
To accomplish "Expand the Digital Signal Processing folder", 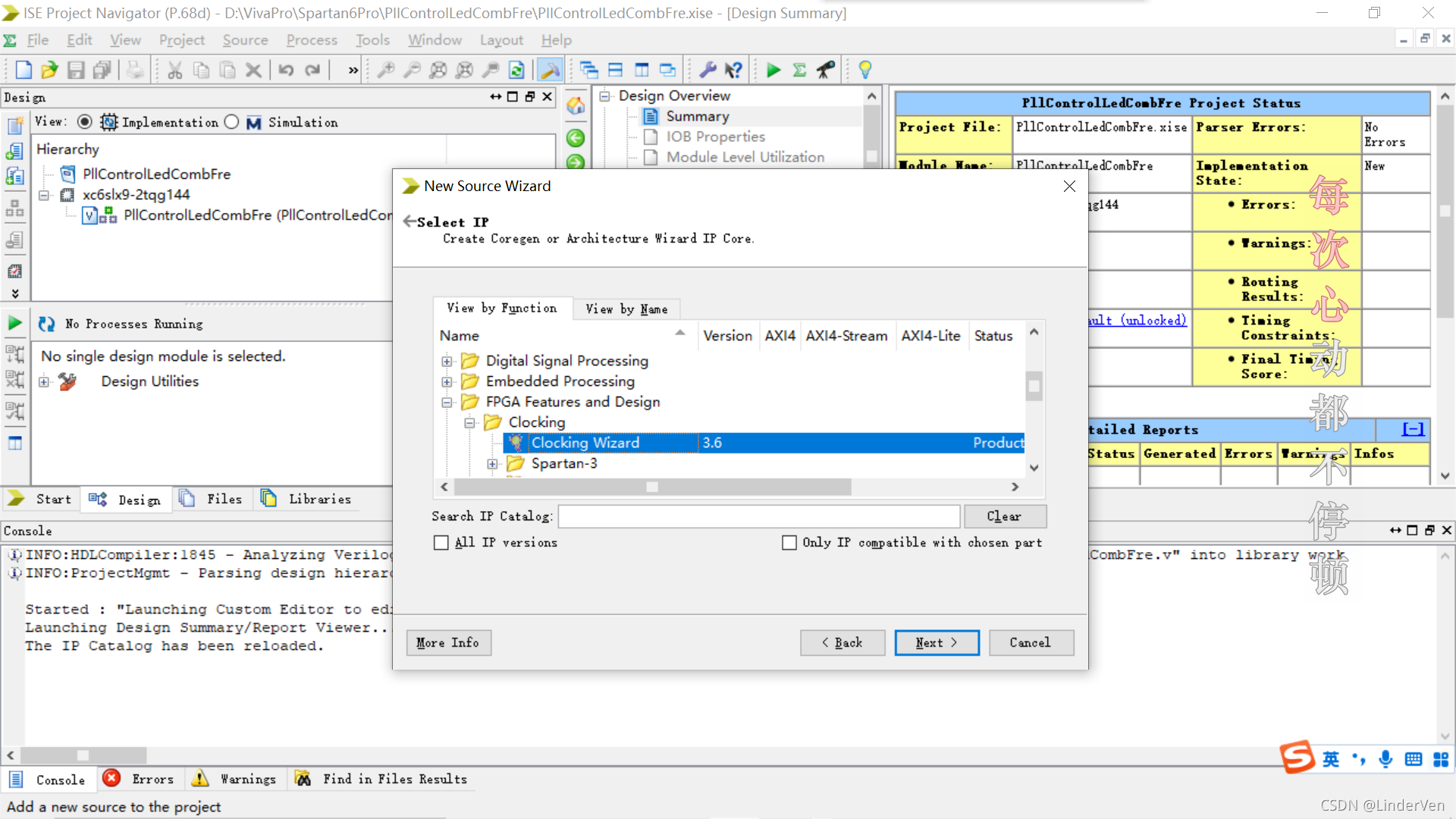I will tap(447, 361).
